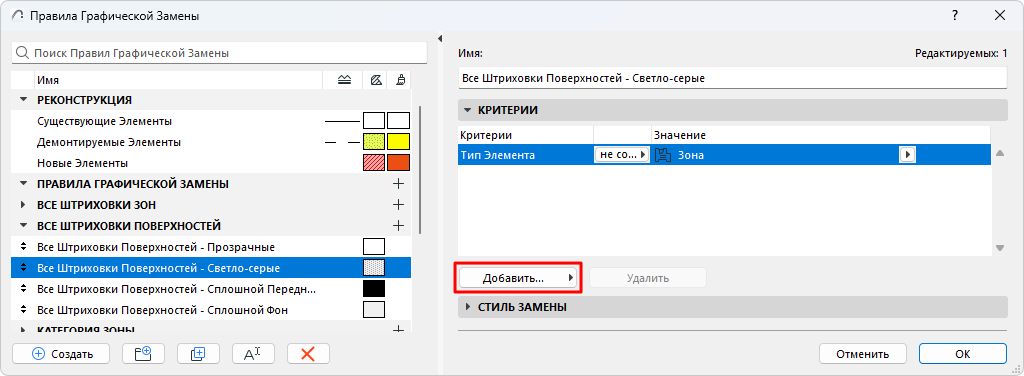The height and width of the screenshot is (376, 1024).
Task: Click surface swatch of Существующие Элементы
Action: point(398,121)
